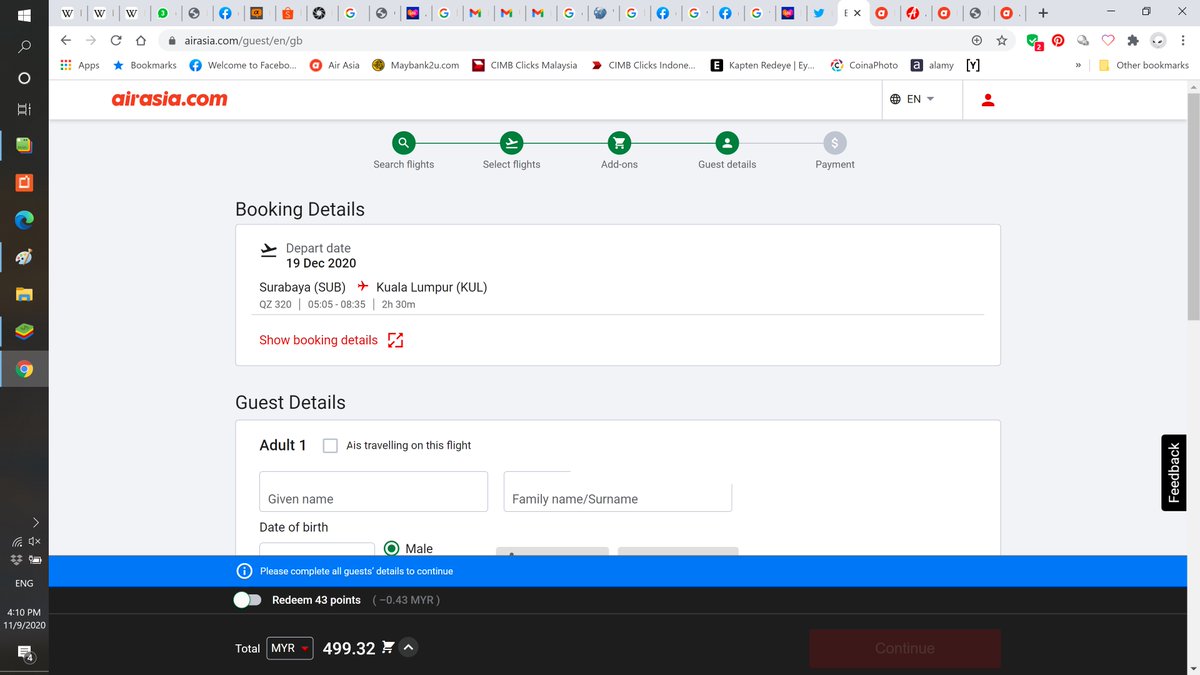
Task: Click the Search flights step icon
Action: point(403,142)
